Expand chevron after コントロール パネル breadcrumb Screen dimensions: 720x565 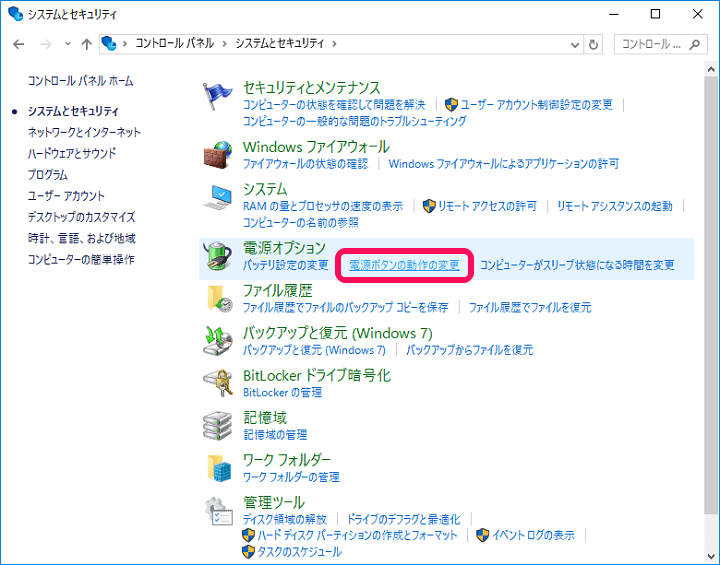(x=225, y=44)
